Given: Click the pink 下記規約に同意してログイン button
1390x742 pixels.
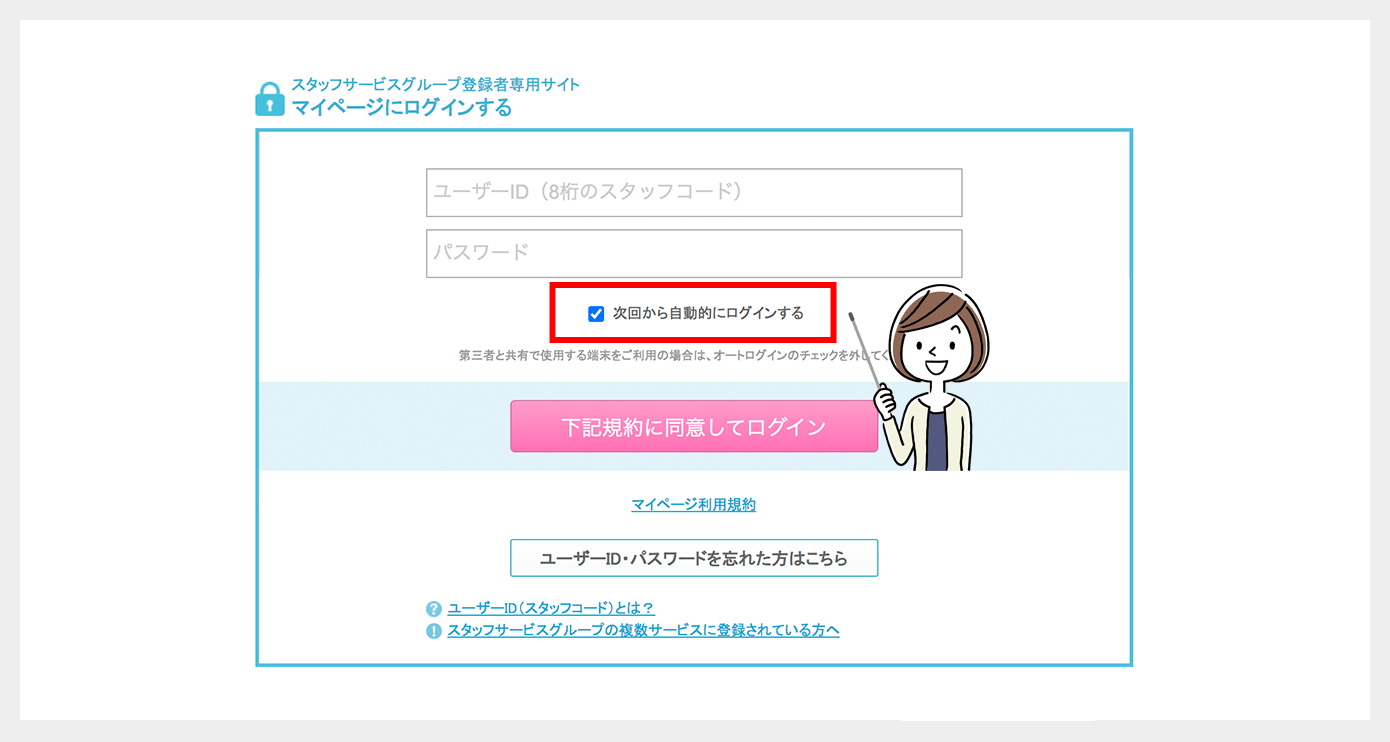Looking at the screenshot, I should (x=694, y=427).
